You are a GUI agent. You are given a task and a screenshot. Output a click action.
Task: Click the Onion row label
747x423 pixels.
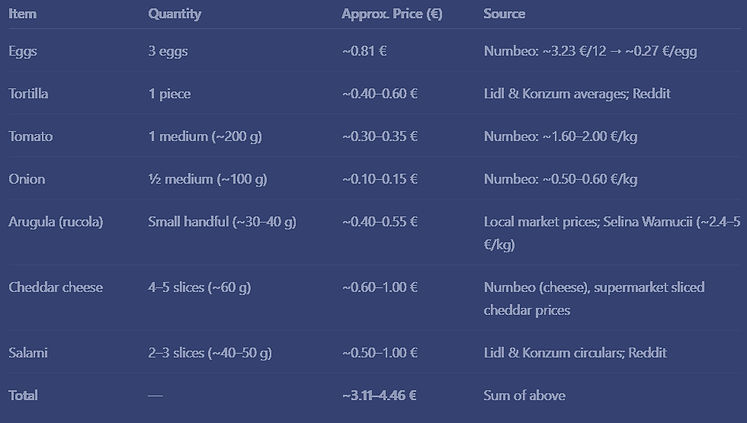coord(26,179)
